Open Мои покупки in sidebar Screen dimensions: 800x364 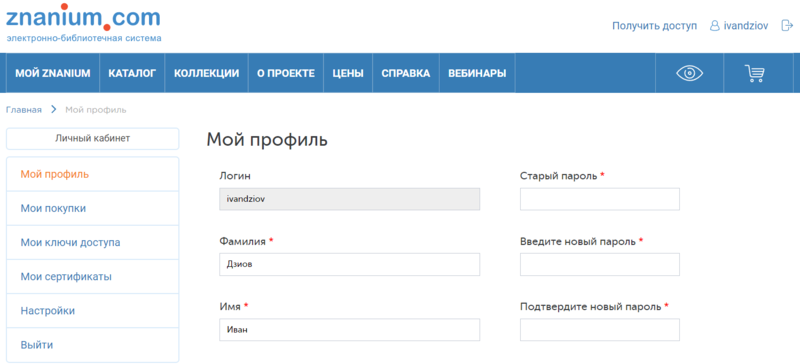coord(92,208)
